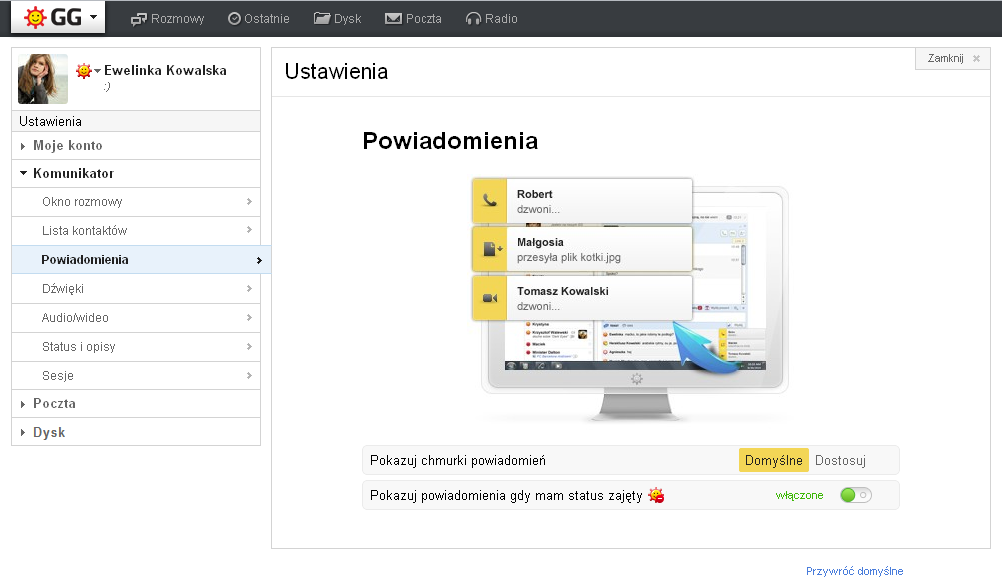1002x582 pixels.
Task: Click the Przywróć domyślne link
Action: click(x=854, y=571)
